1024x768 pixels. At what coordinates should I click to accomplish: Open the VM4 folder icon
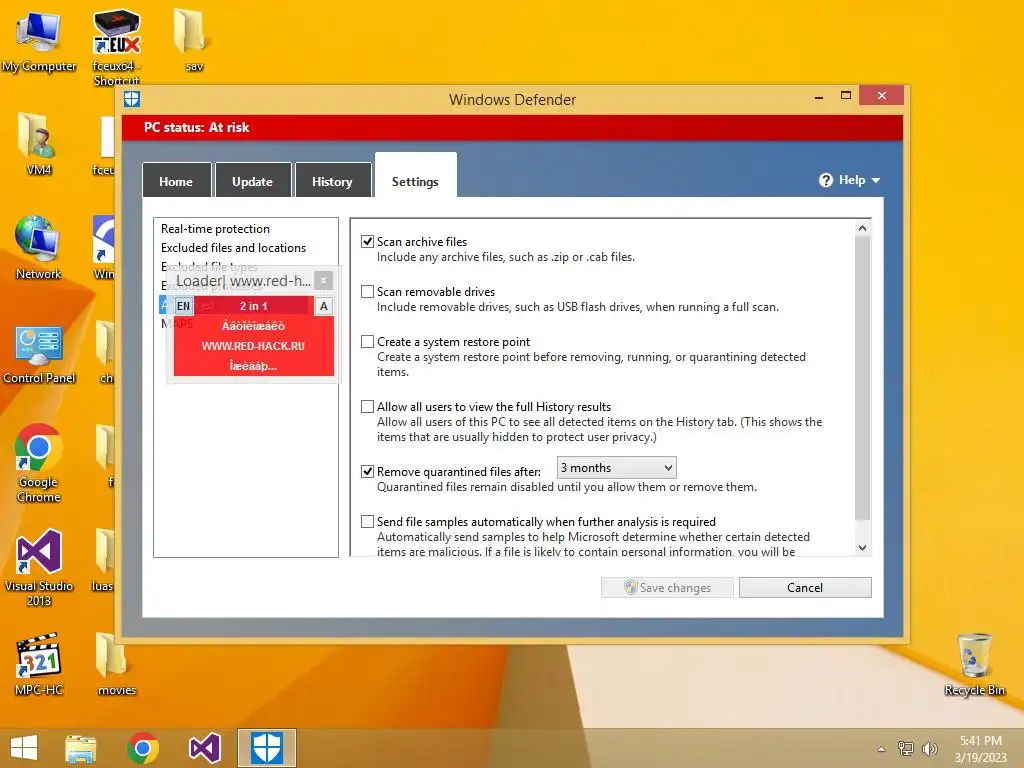tap(39, 144)
